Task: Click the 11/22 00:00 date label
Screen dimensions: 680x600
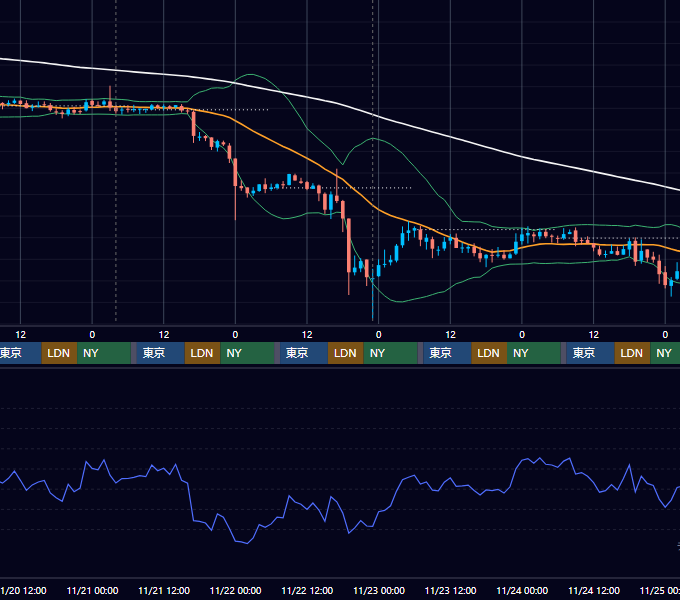Action: point(235,590)
